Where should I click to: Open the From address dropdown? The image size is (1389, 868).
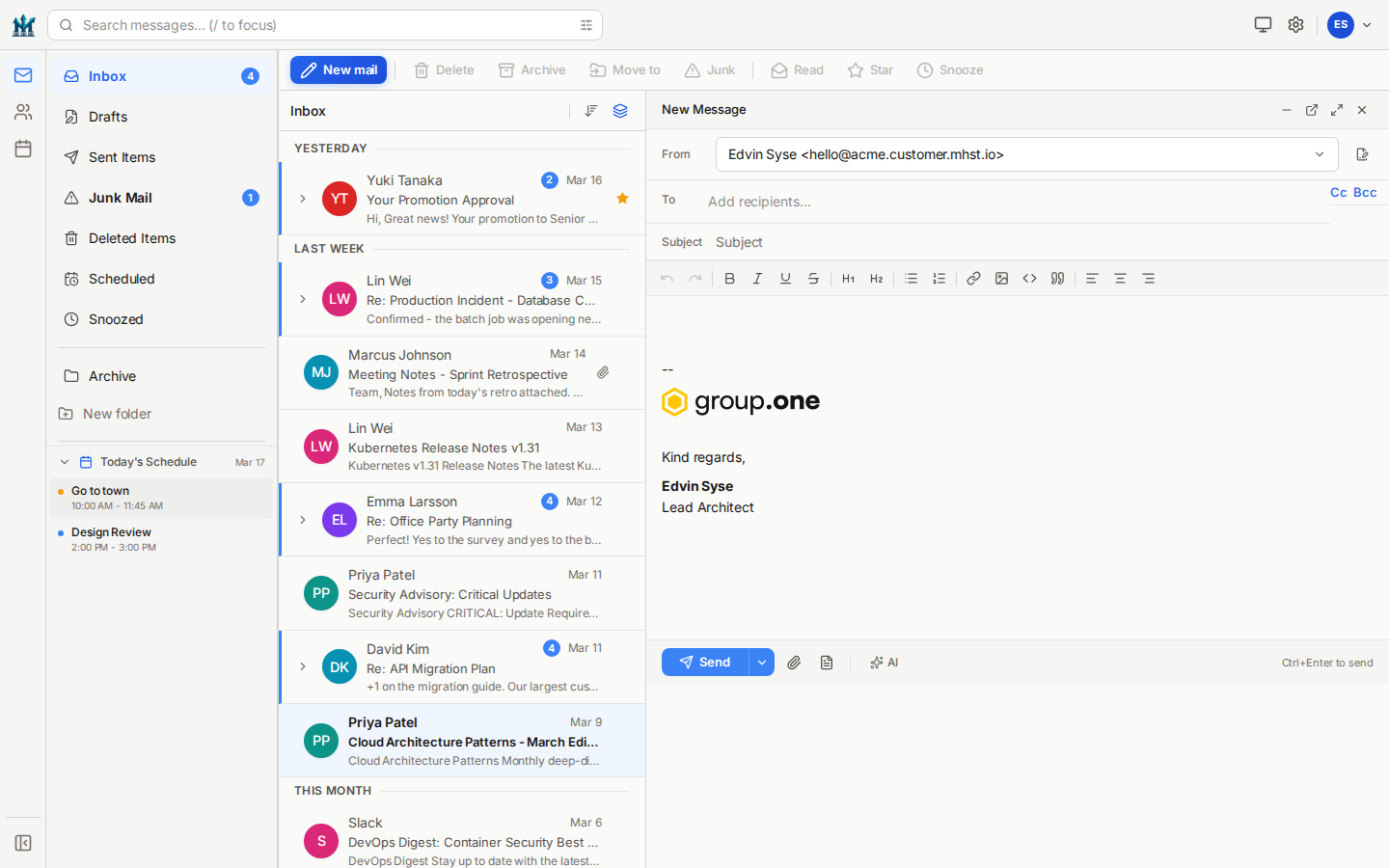click(x=1320, y=154)
